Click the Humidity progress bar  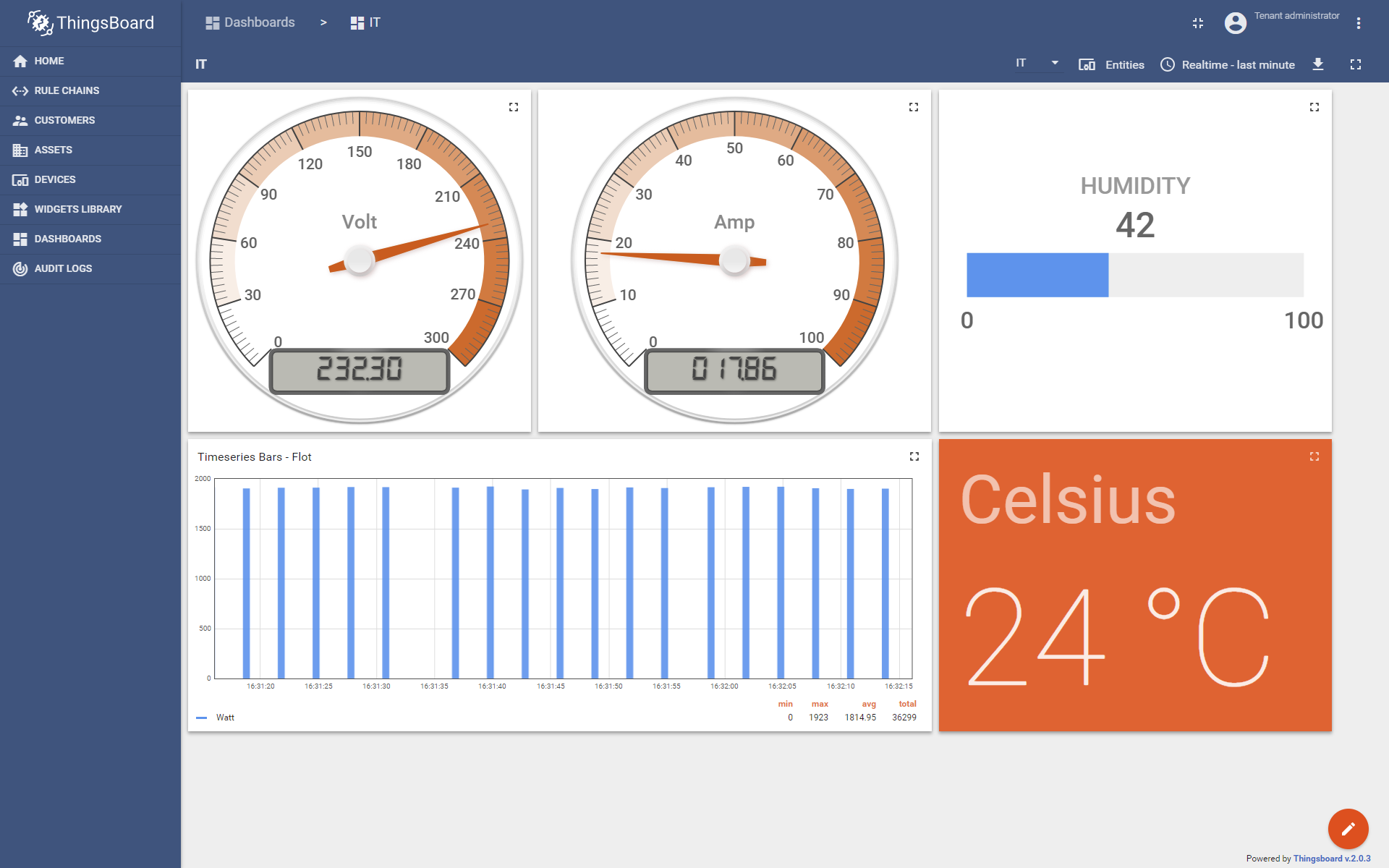(1134, 275)
